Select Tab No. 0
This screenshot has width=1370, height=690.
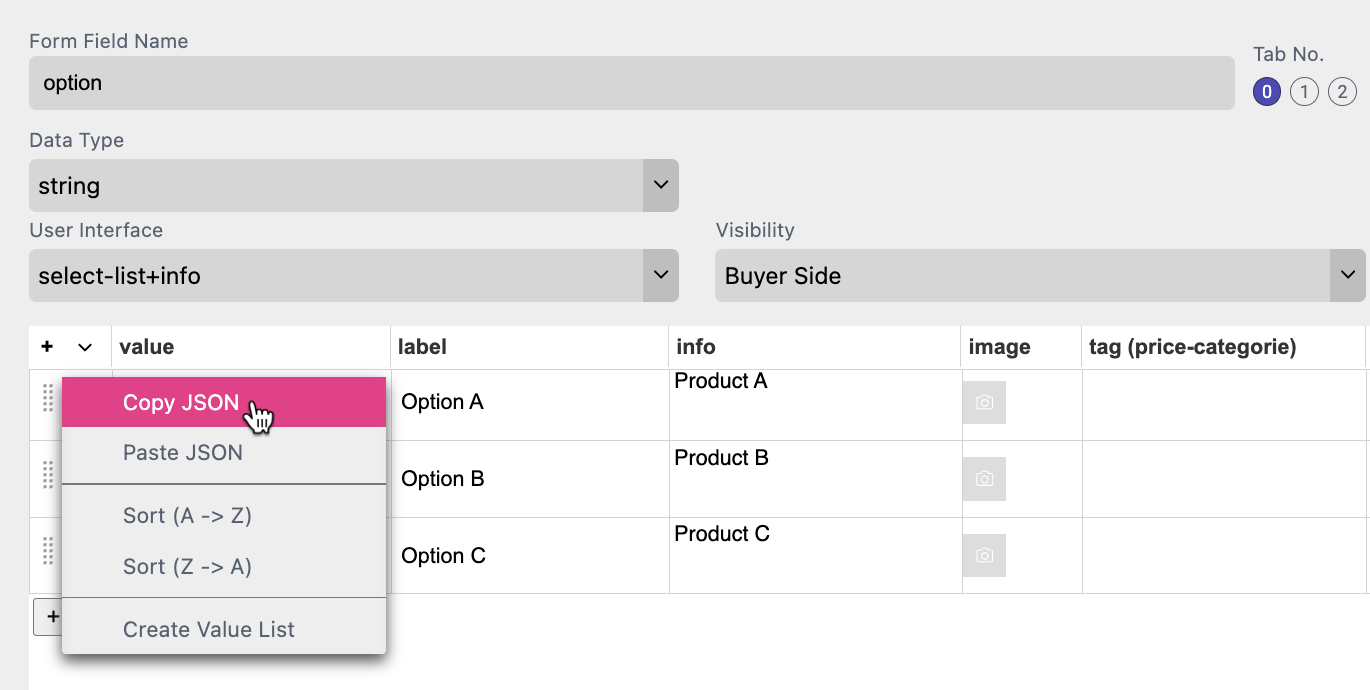coord(1266,91)
